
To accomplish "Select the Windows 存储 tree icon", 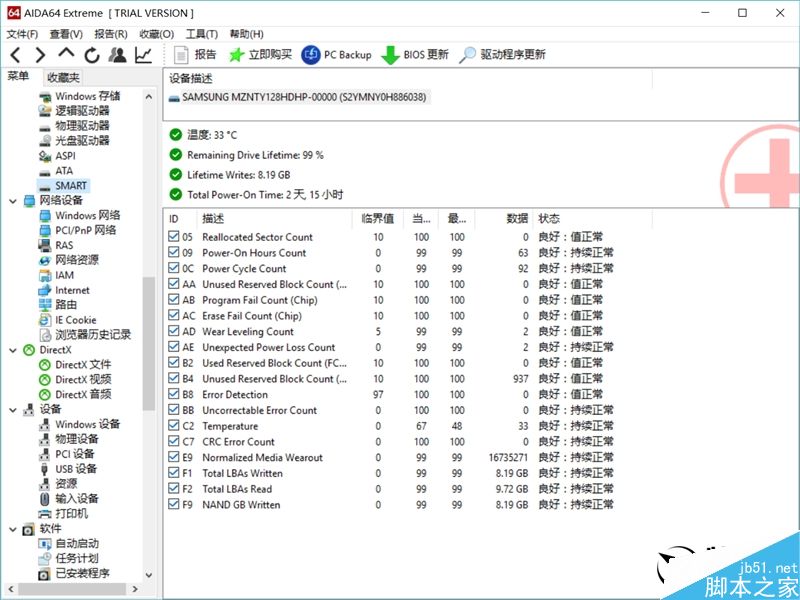I will [45, 96].
